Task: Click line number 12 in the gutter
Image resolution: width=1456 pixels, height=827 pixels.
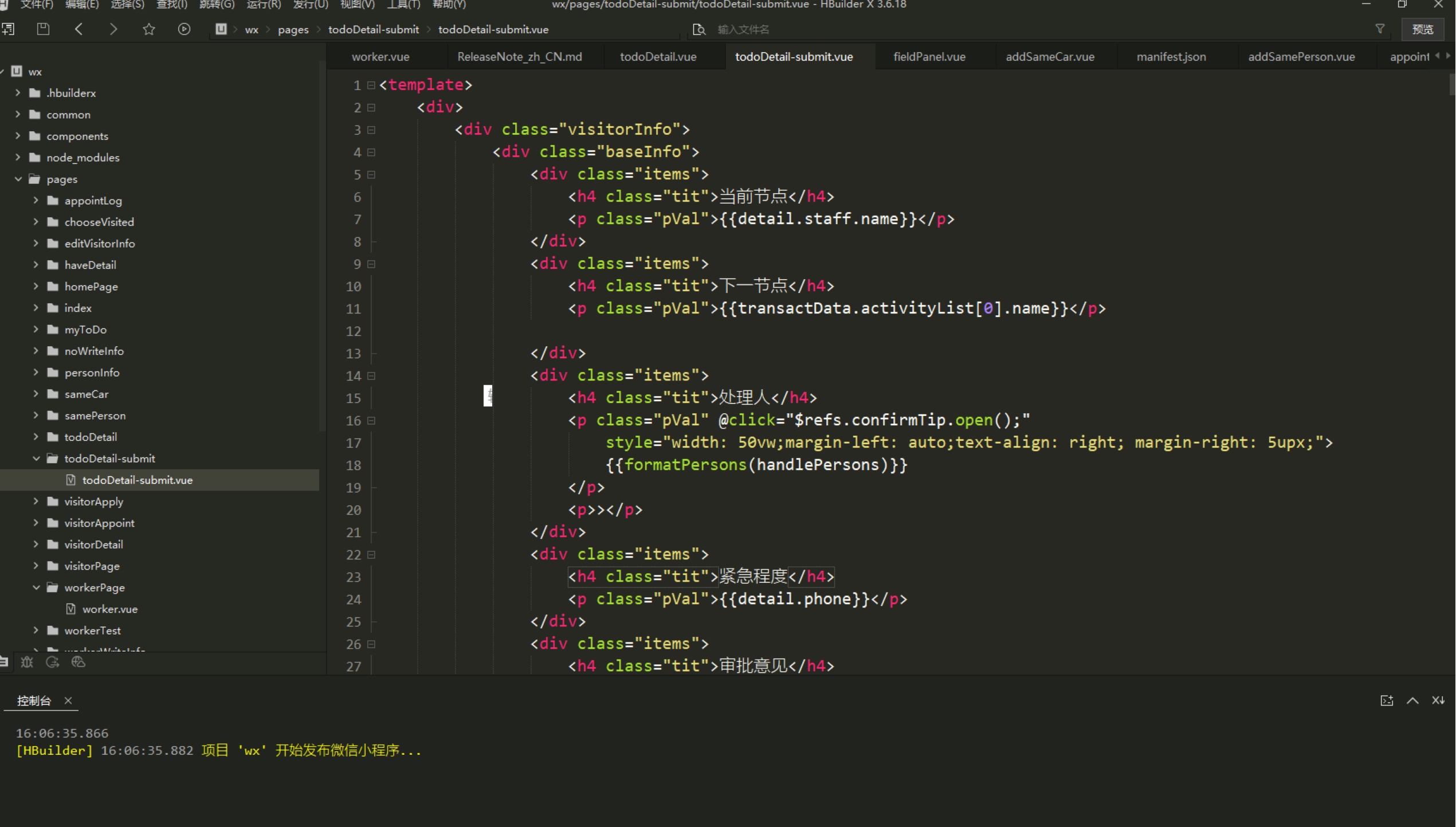Action: click(x=354, y=331)
